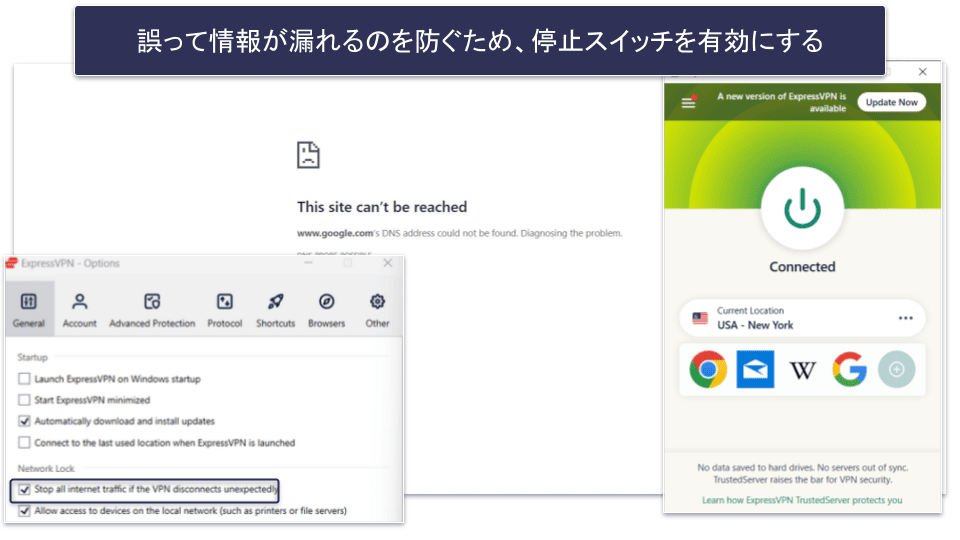Image resolution: width=960 pixels, height=540 pixels.
Task: Click the new version available notice
Action: click(782, 102)
